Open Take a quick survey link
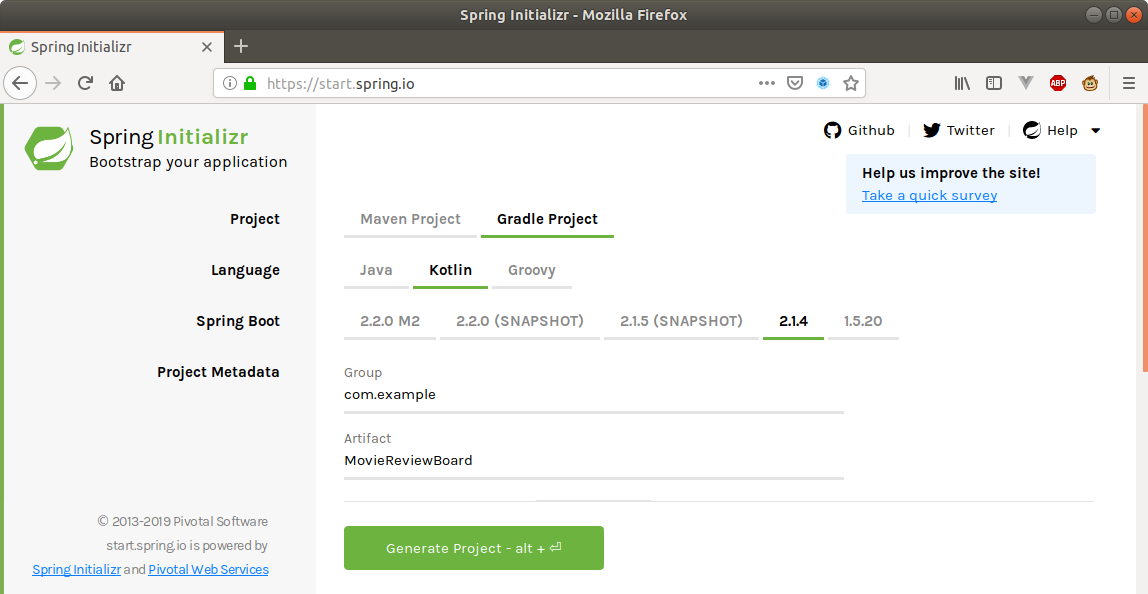The height and width of the screenshot is (594, 1148). click(929, 196)
